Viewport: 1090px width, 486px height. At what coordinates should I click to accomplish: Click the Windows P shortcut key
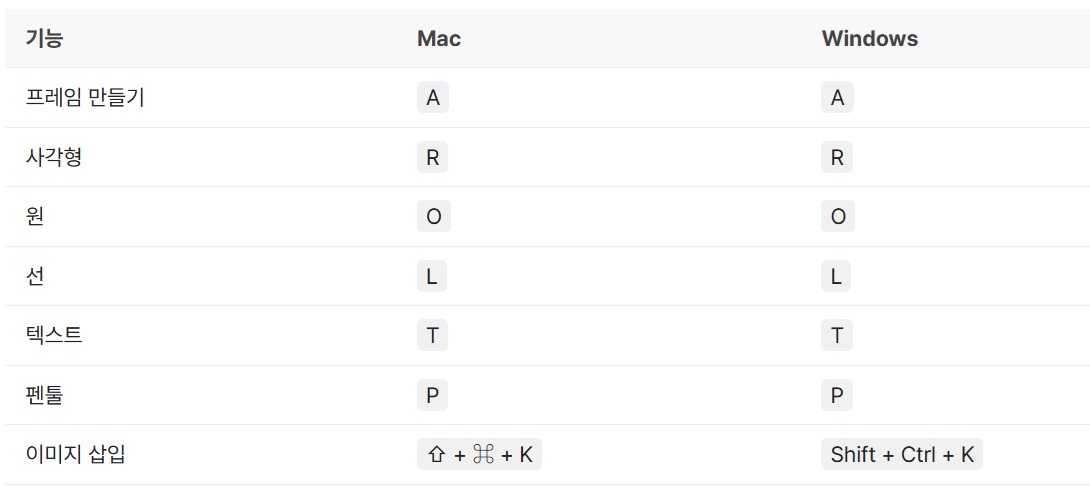pos(837,396)
